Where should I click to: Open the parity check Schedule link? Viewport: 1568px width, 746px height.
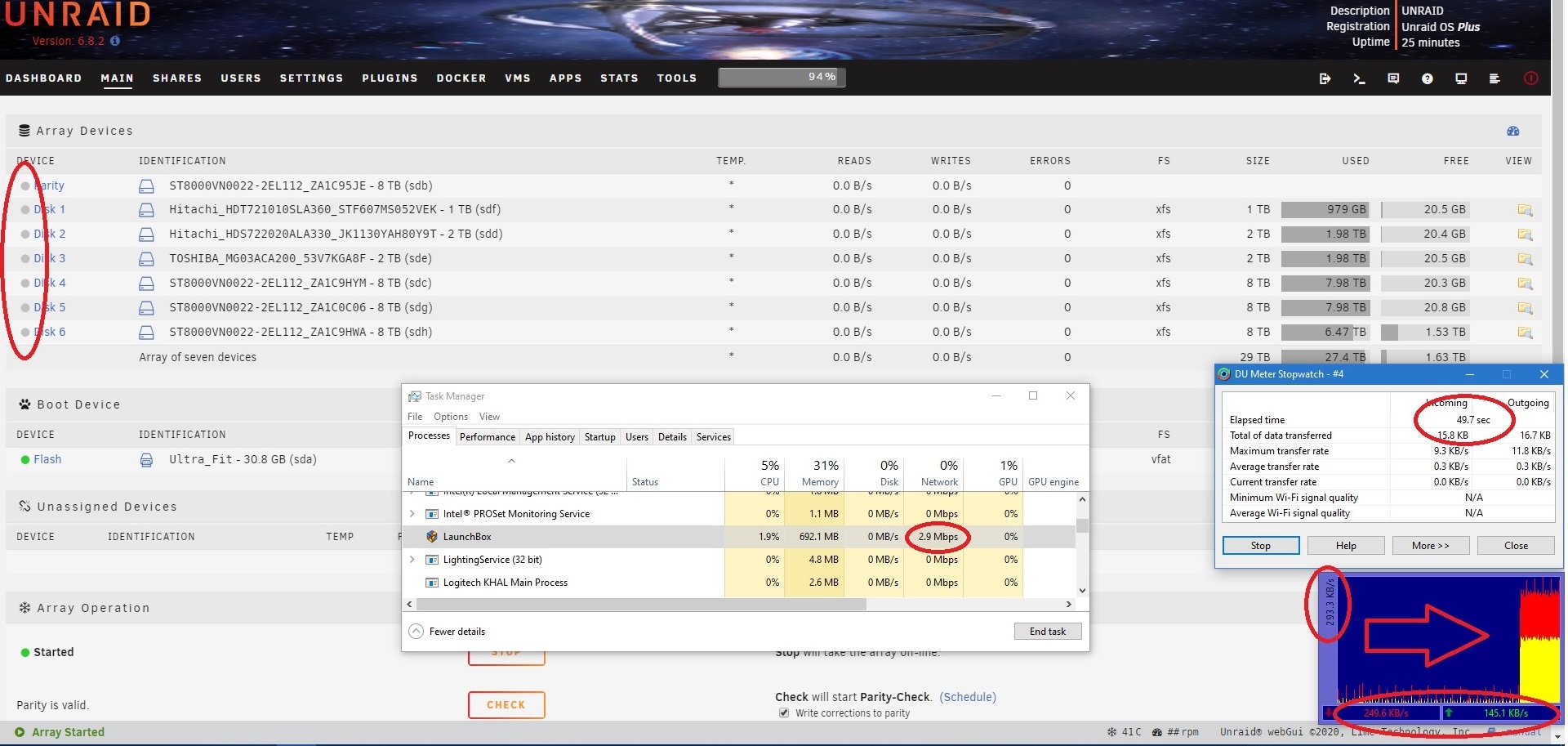968,697
